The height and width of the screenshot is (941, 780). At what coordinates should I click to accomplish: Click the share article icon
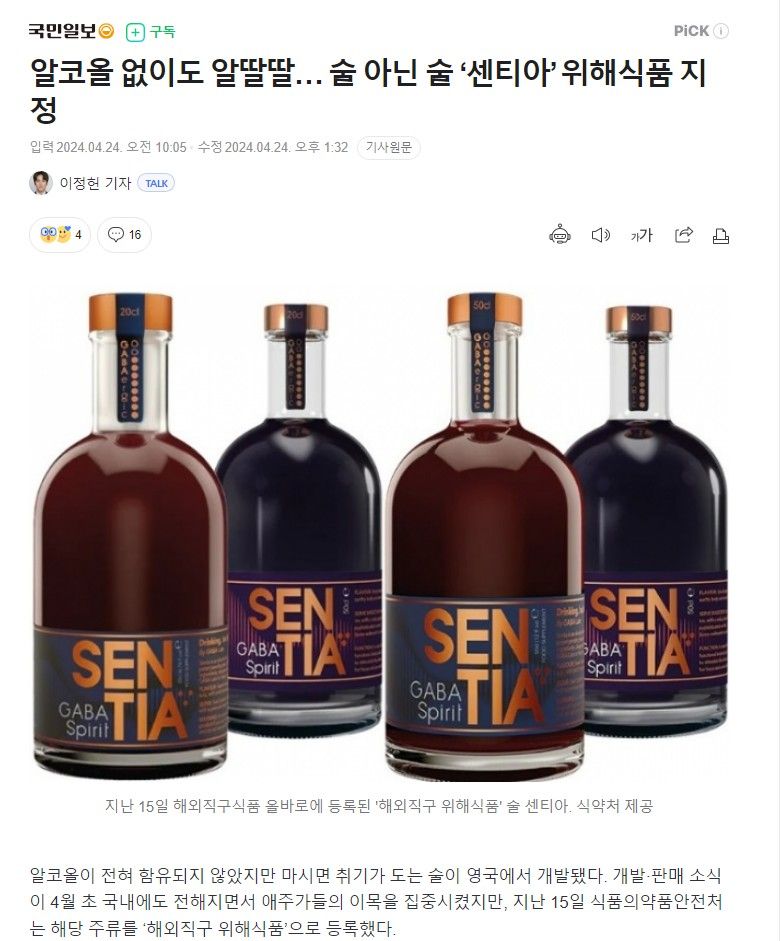[x=684, y=235]
